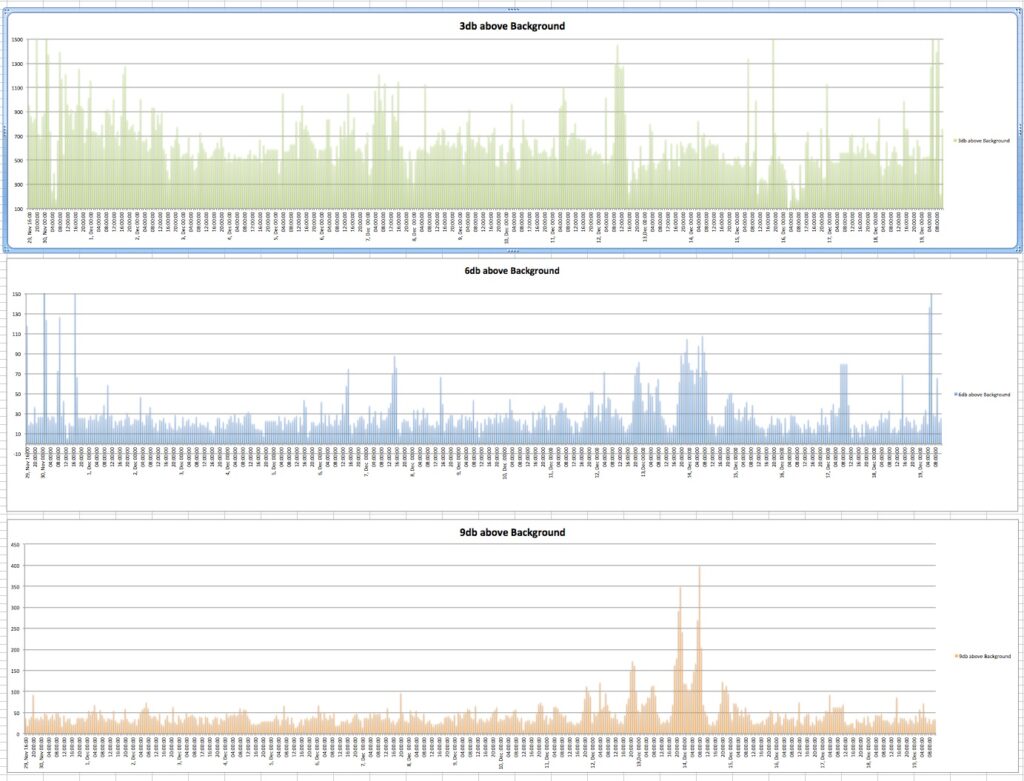This screenshot has height=781, width=1024.
Task: Click the 450 label on 9db chart axis
Action: pyautogui.click(x=15, y=545)
